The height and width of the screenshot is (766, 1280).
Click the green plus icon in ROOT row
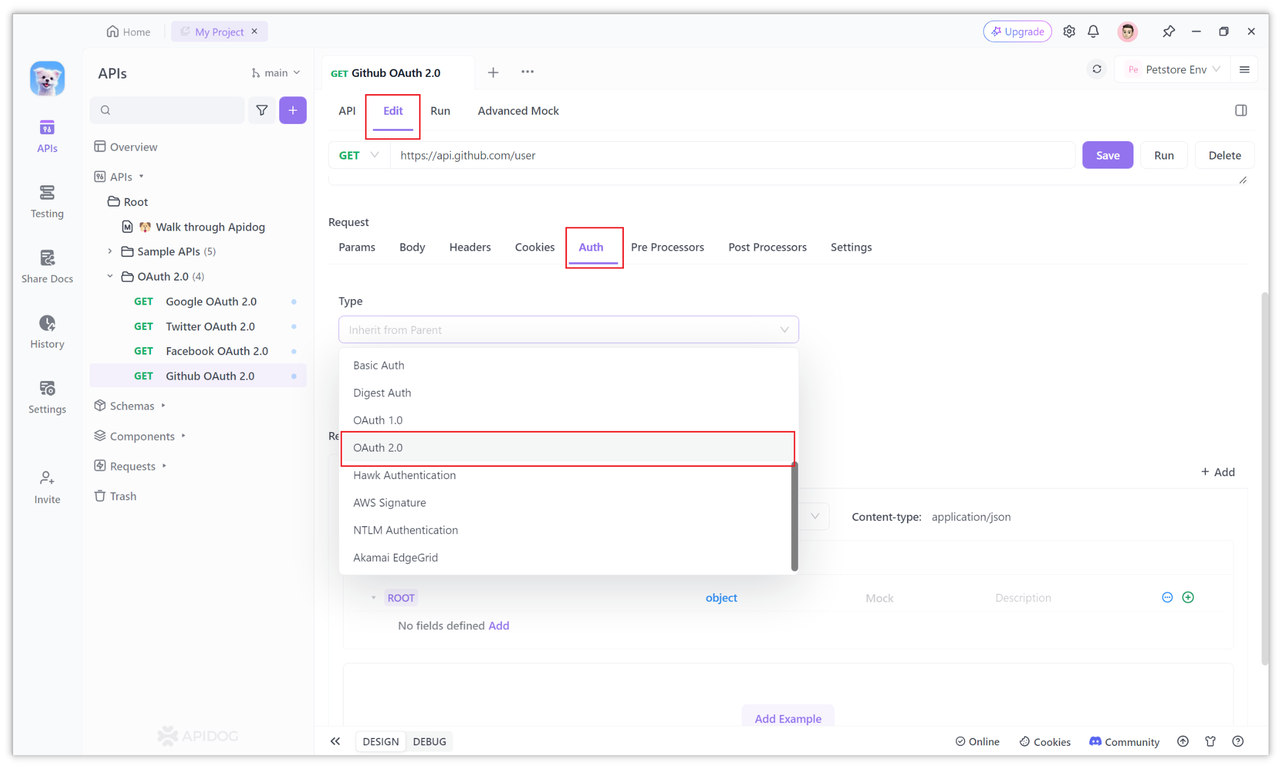coord(1188,597)
